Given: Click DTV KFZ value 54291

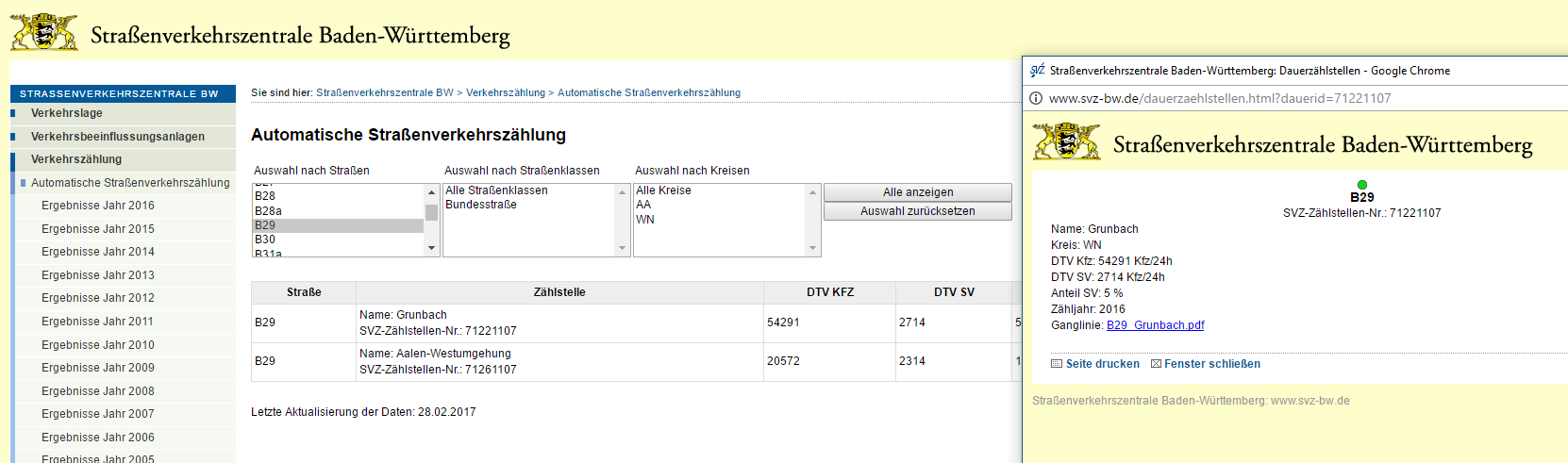Looking at the screenshot, I should [x=783, y=322].
